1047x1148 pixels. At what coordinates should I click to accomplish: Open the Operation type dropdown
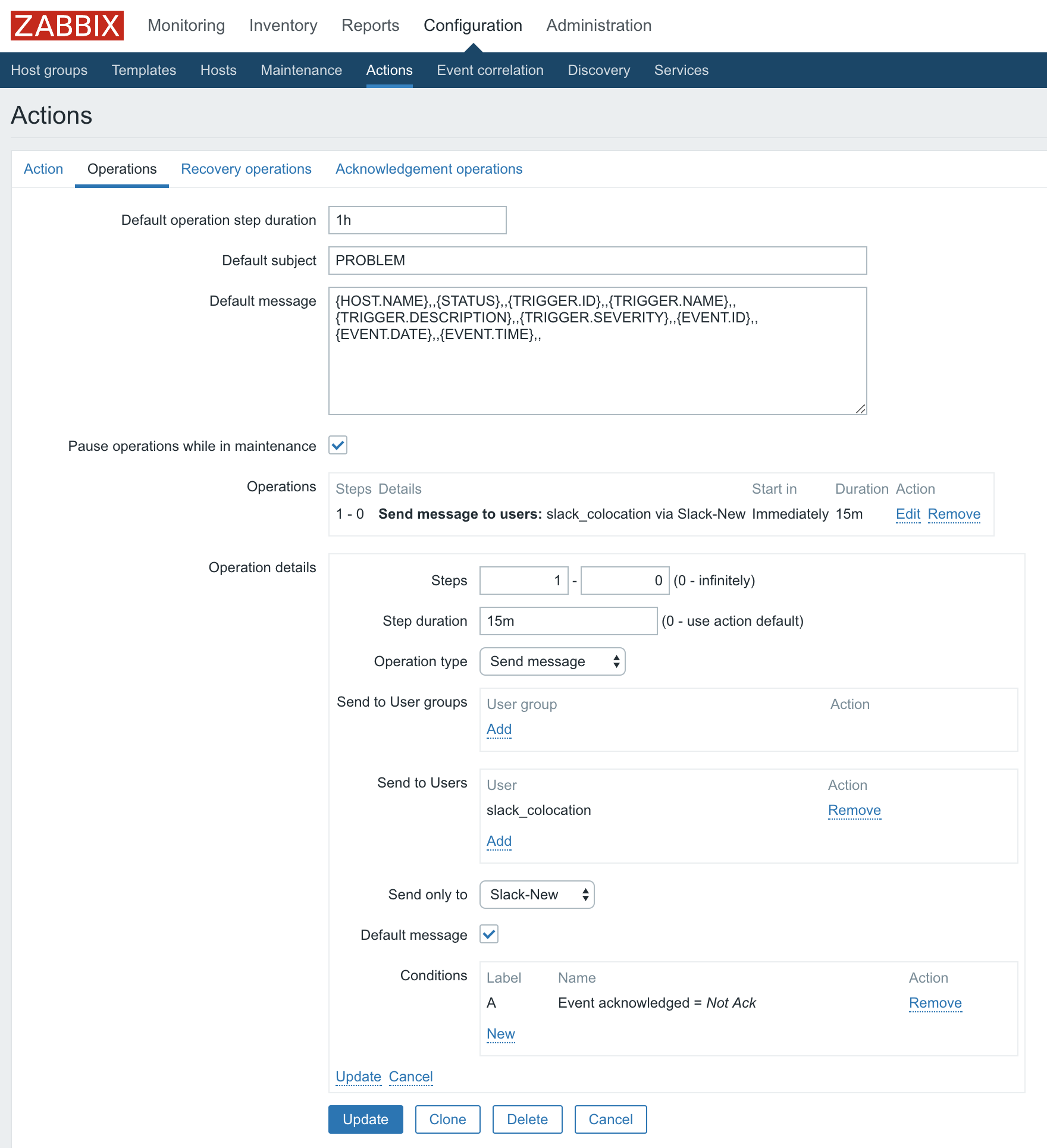point(552,661)
